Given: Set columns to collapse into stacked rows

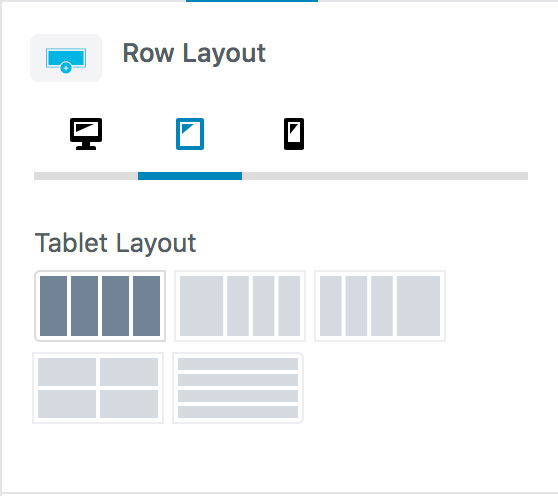Looking at the screenshot, I should pos(238,388).
